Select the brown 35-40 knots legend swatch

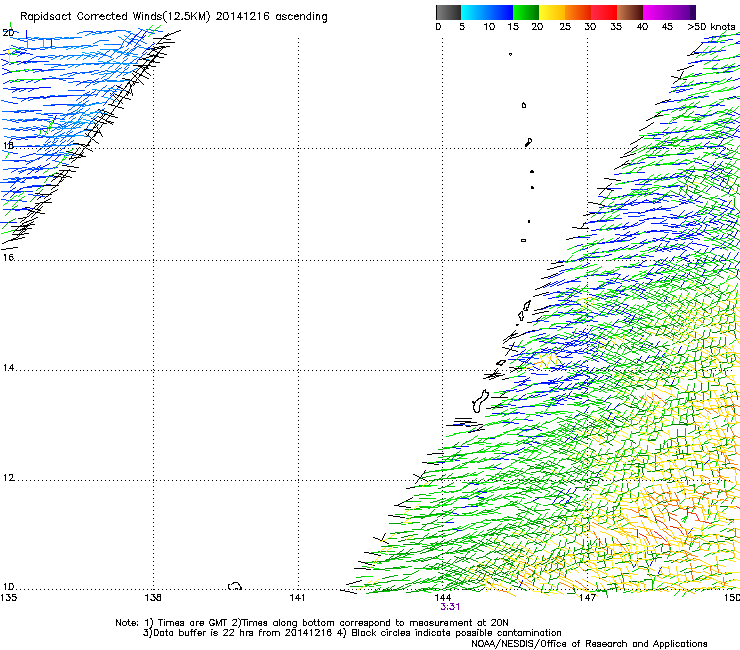tap(630, 12)
